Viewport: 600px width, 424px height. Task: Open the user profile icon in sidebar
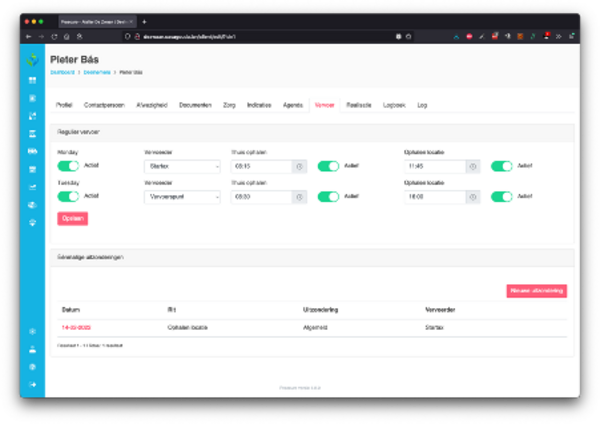[32, 349]
